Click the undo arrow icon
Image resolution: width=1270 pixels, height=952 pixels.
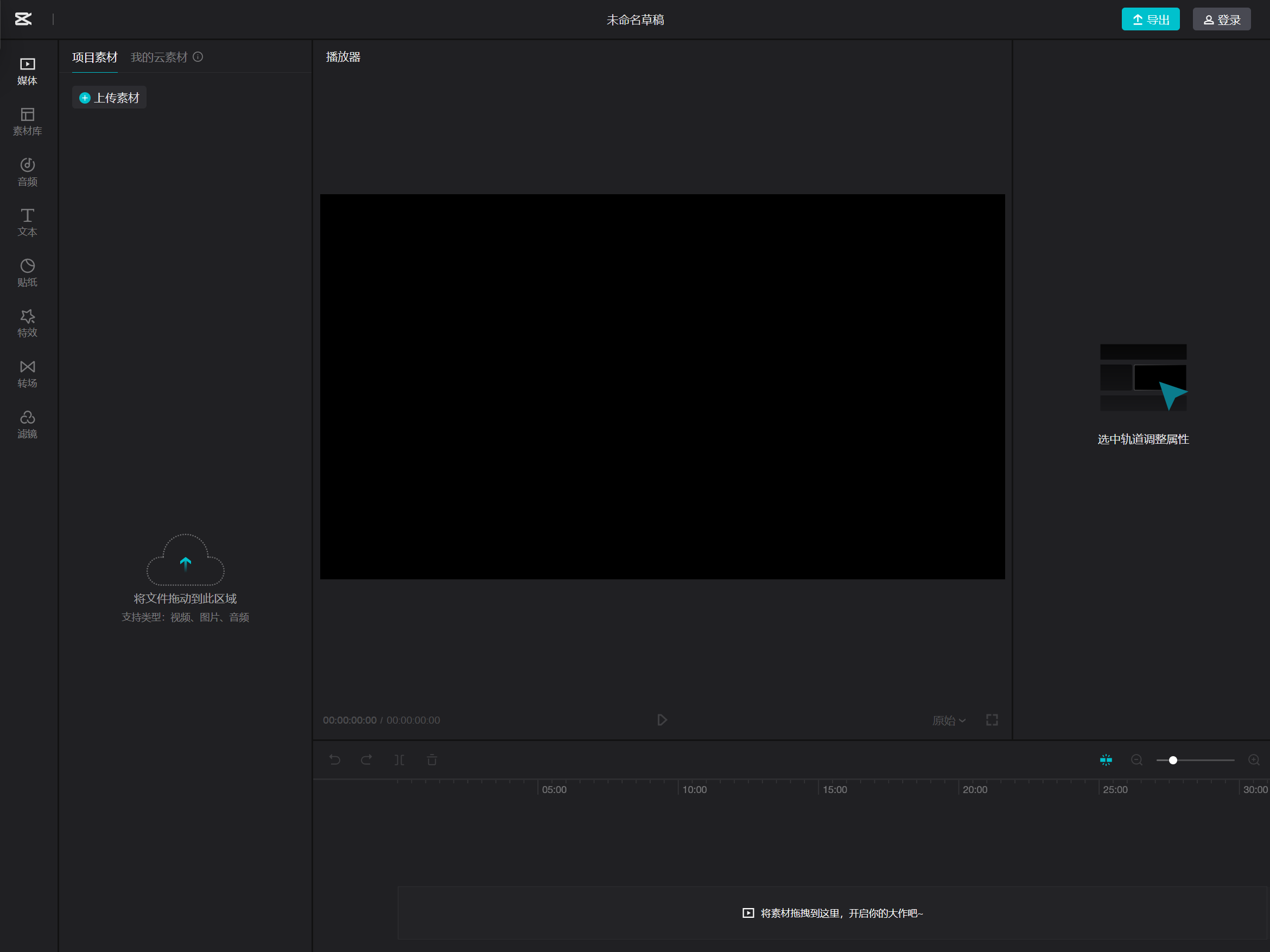(x=335, y=760)
